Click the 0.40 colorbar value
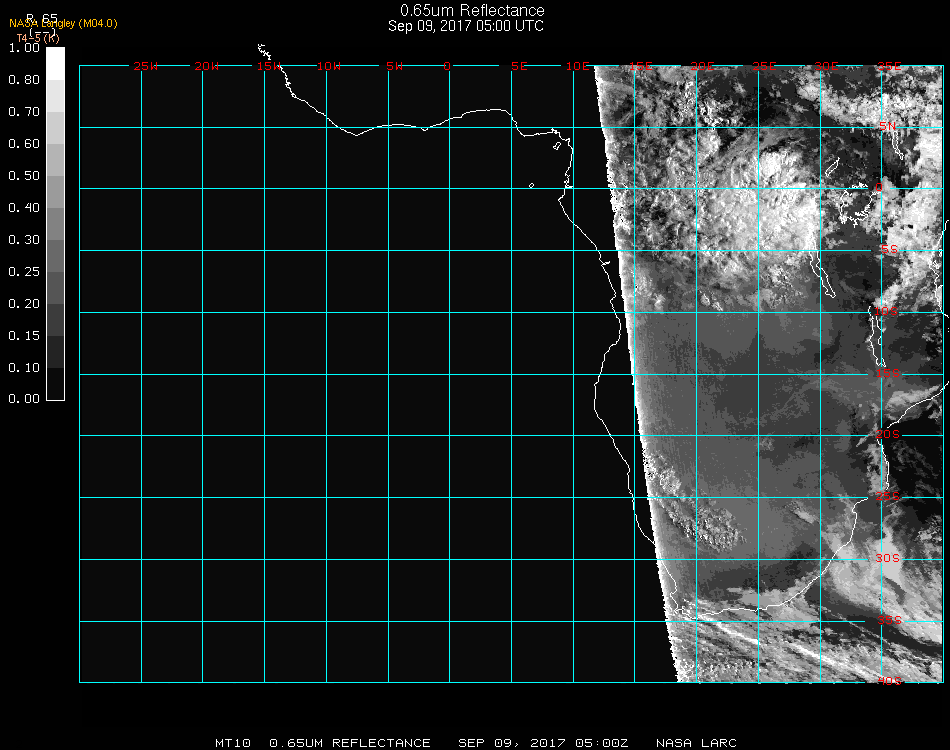Screen dimensions: 950x750 coord(24,208)
